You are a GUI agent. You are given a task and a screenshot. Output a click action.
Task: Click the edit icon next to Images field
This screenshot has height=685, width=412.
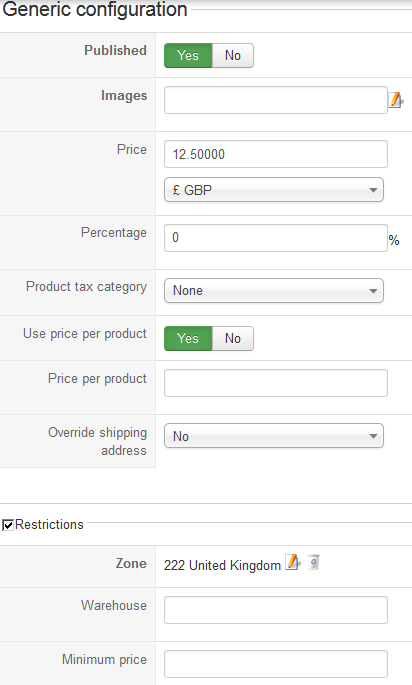396,100
